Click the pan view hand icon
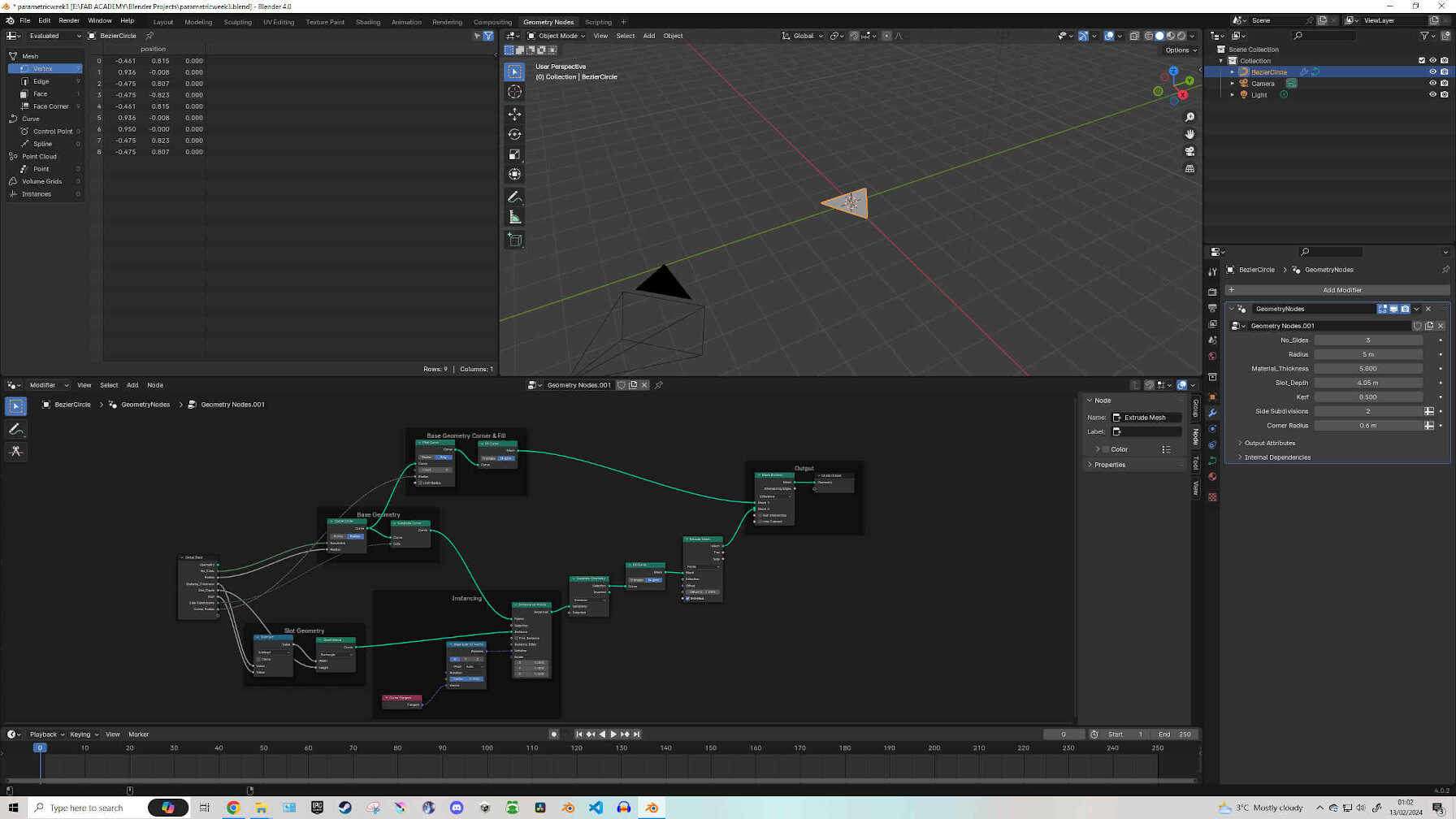The height and width of the screenshot is (819, 1456). click(x=1189, y=134)
